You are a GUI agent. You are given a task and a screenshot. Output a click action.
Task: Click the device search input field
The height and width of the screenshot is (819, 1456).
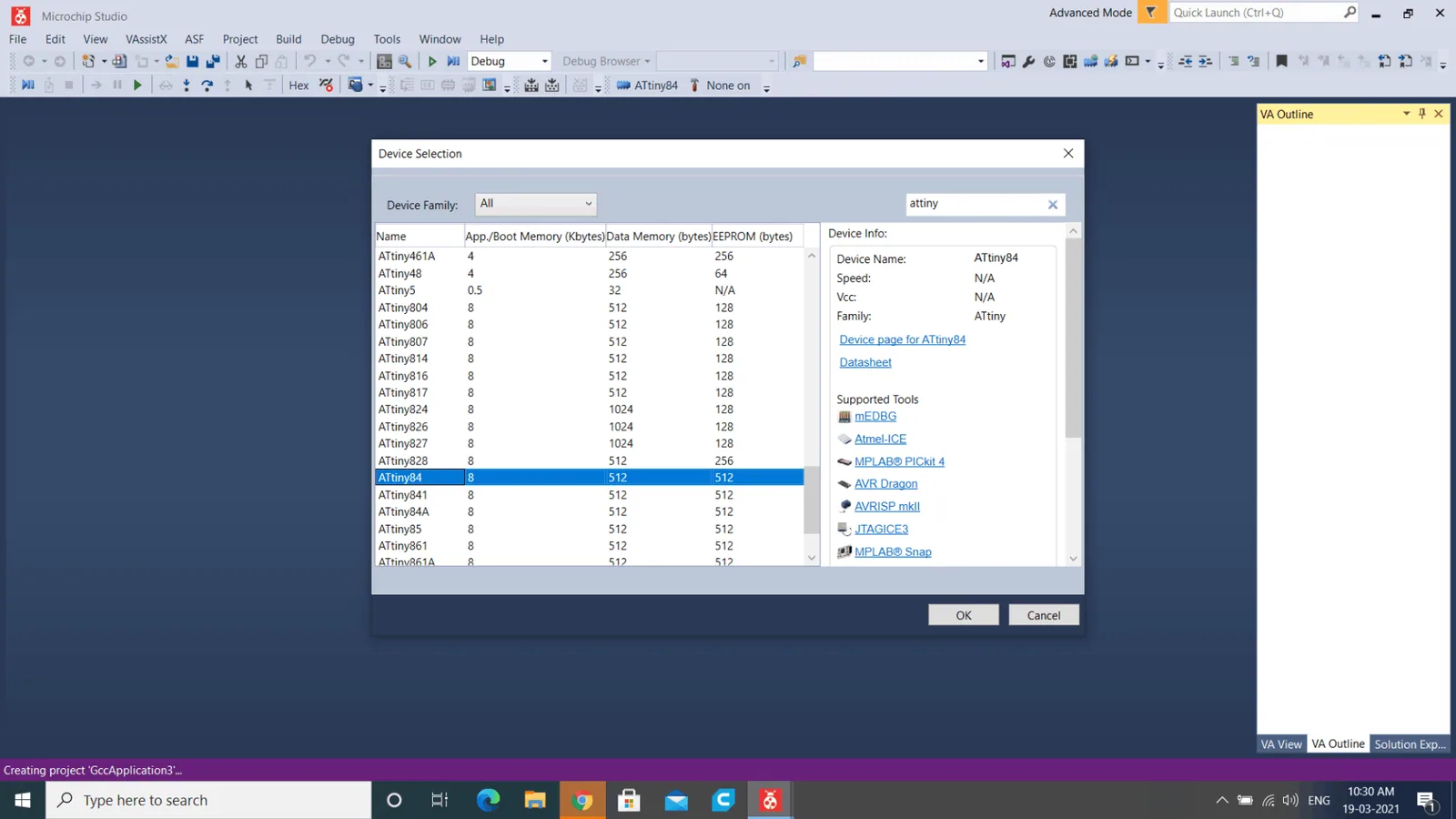(976, 204)
